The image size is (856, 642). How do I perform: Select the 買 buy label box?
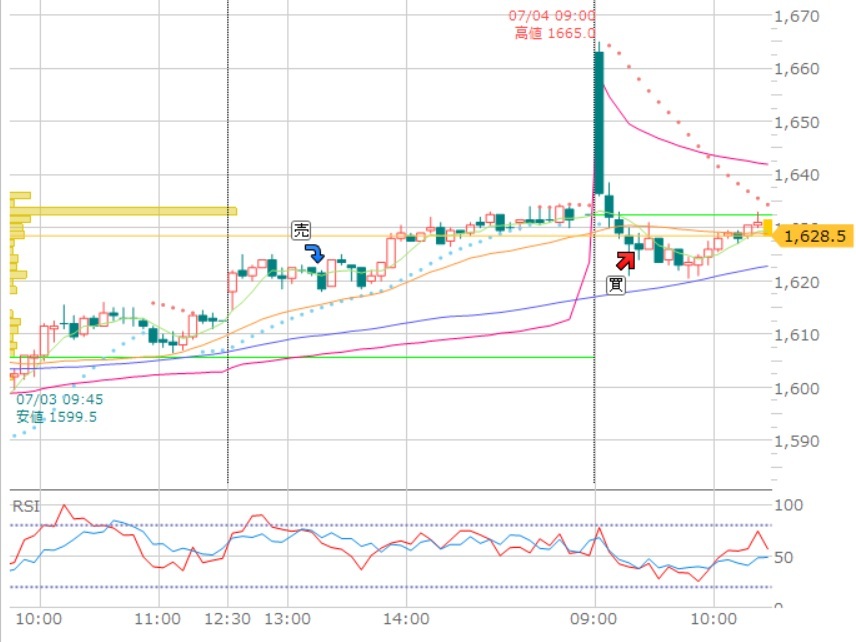coord(615,284)
